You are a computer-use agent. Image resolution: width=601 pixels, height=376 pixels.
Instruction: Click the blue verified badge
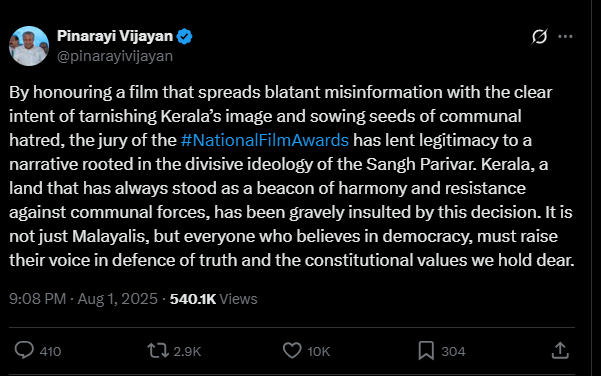184,36
